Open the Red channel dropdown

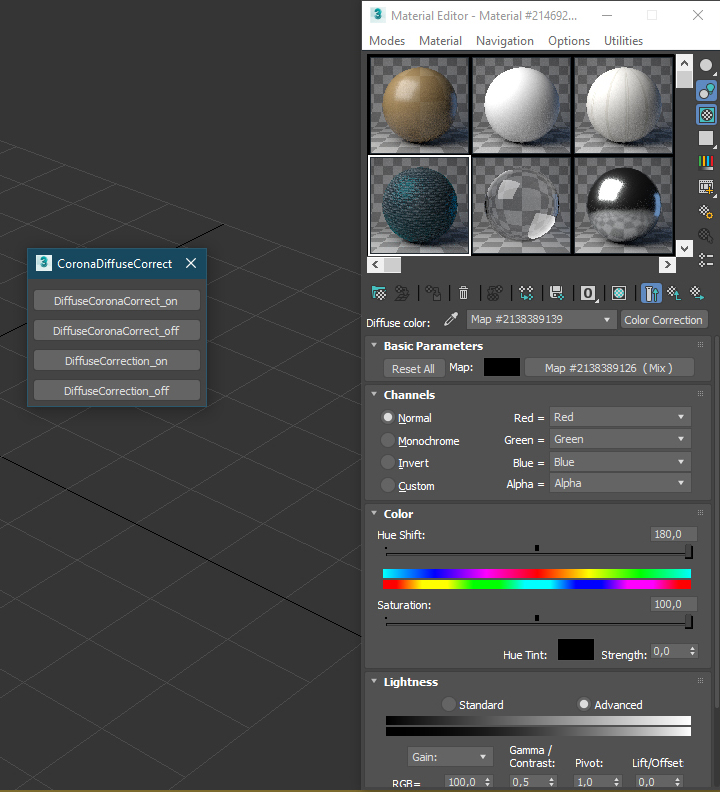tap(620, 417)
